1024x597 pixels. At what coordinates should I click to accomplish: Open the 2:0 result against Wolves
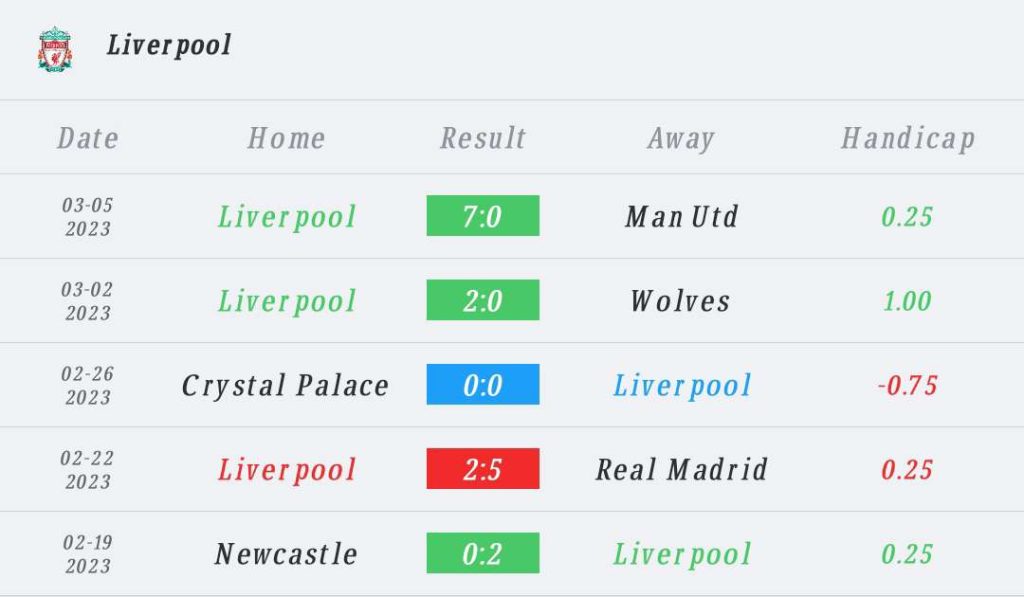click(x=483, y=300)
